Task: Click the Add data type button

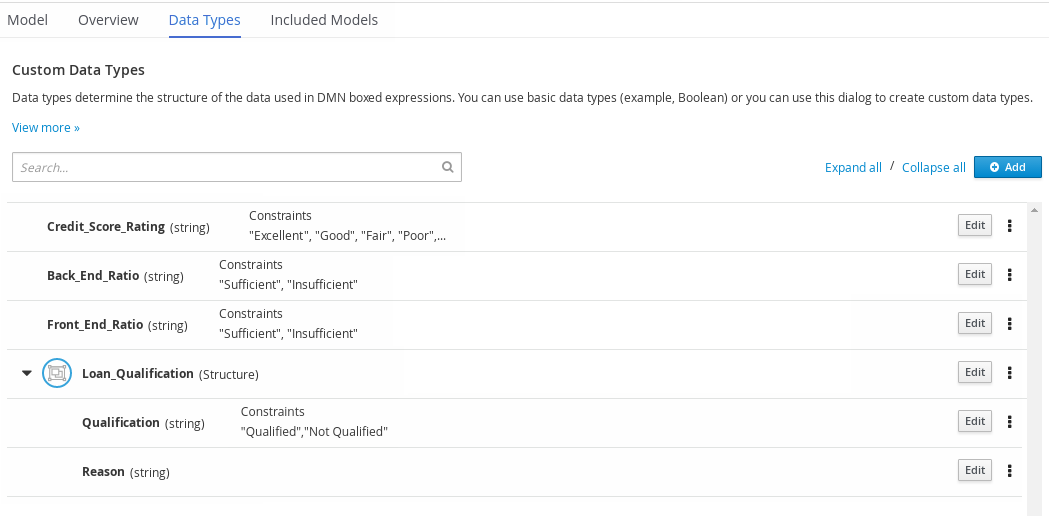Action: [x=1007, y=167]
